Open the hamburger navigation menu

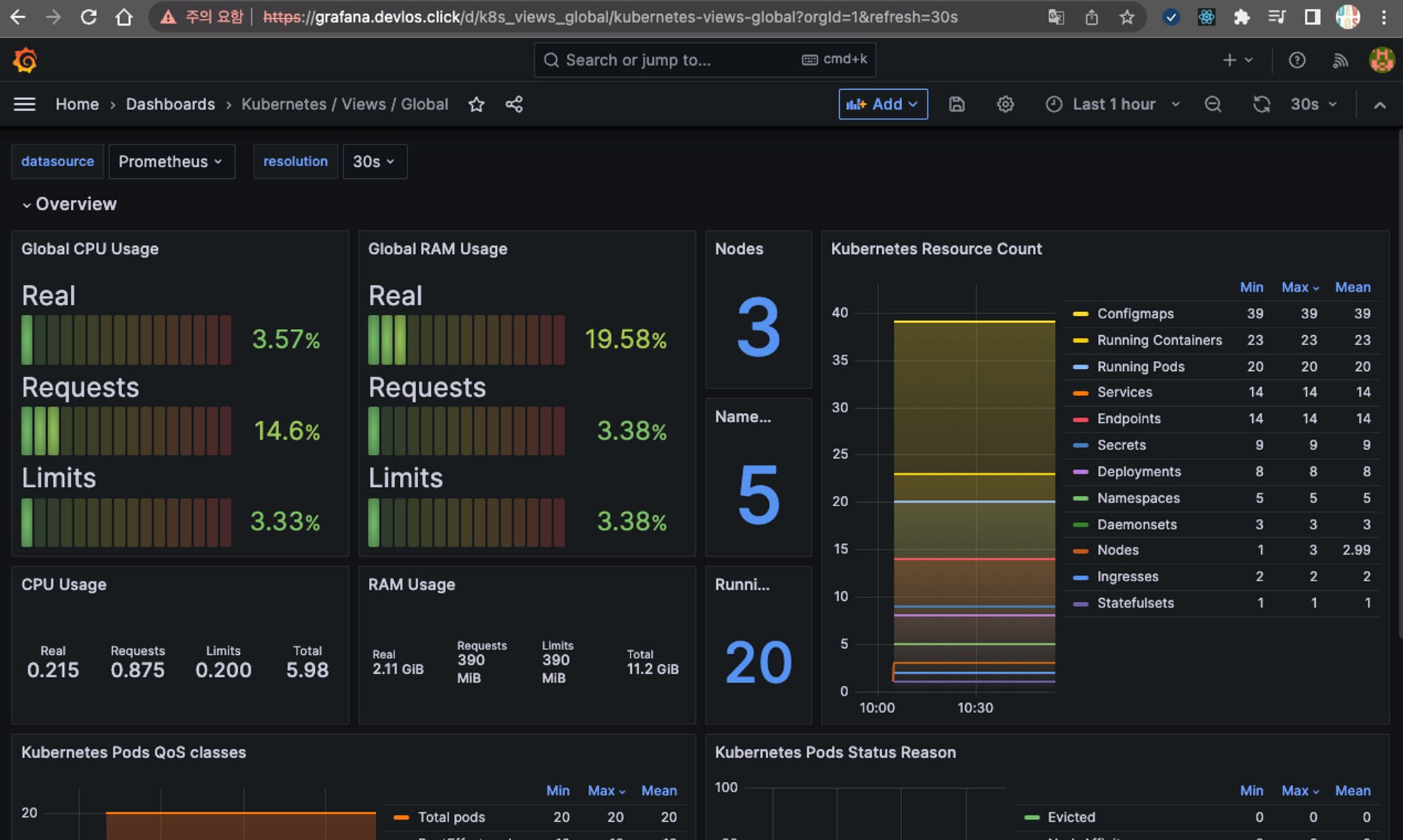[x=25, y=104]
